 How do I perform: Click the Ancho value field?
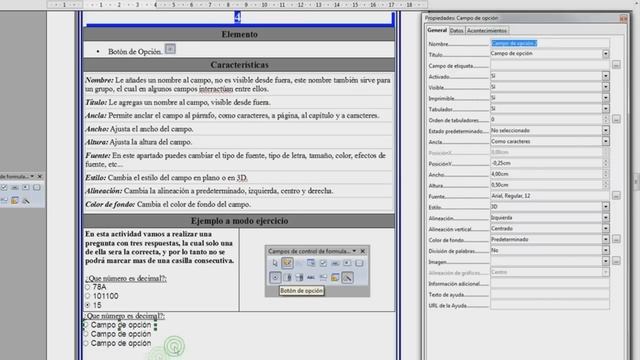point(546,174)
